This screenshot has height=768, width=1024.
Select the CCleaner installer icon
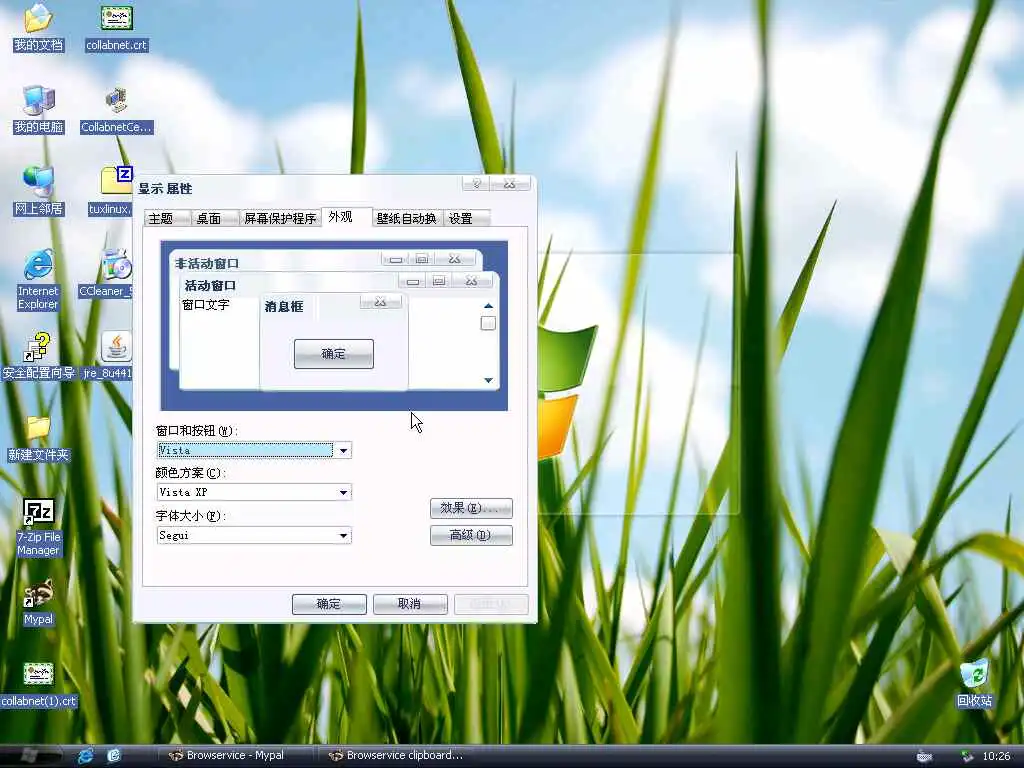[x=106, y=274]
